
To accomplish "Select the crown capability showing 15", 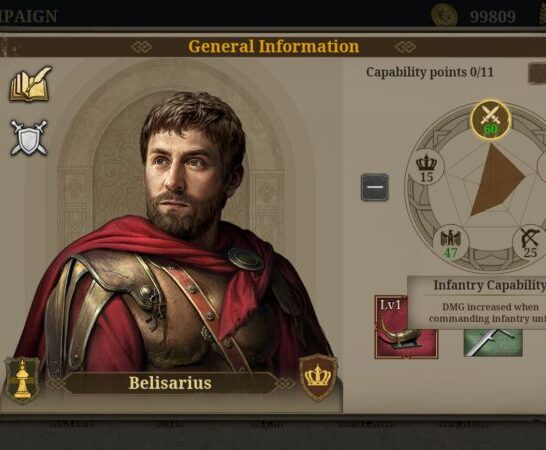I will pos(426,170).
